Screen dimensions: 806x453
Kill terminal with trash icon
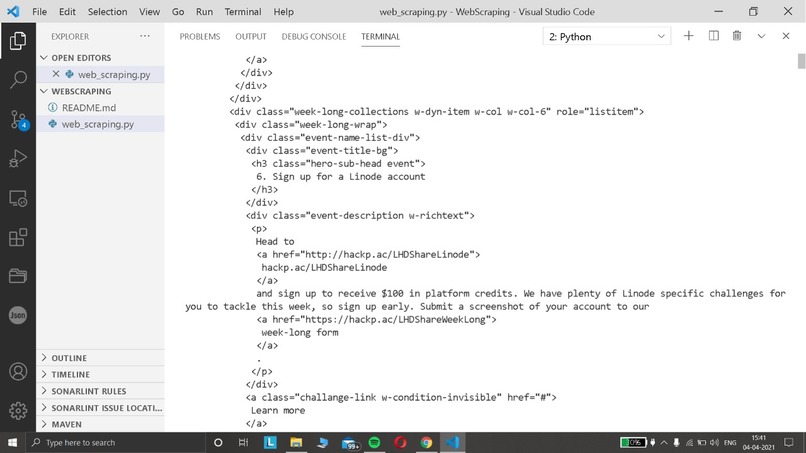click(x=737, y=36)
